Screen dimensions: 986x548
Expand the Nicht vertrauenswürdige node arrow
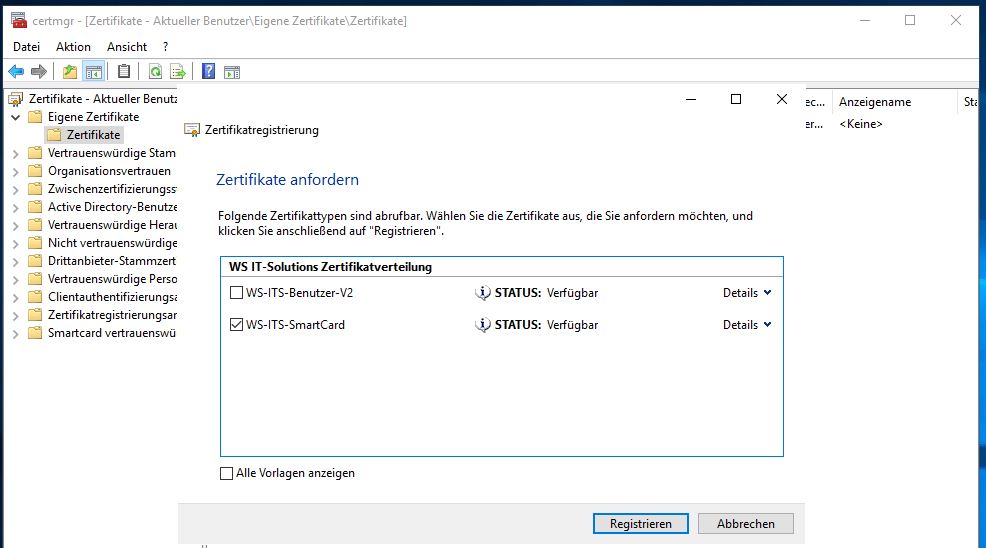click(x=16, y=243)
